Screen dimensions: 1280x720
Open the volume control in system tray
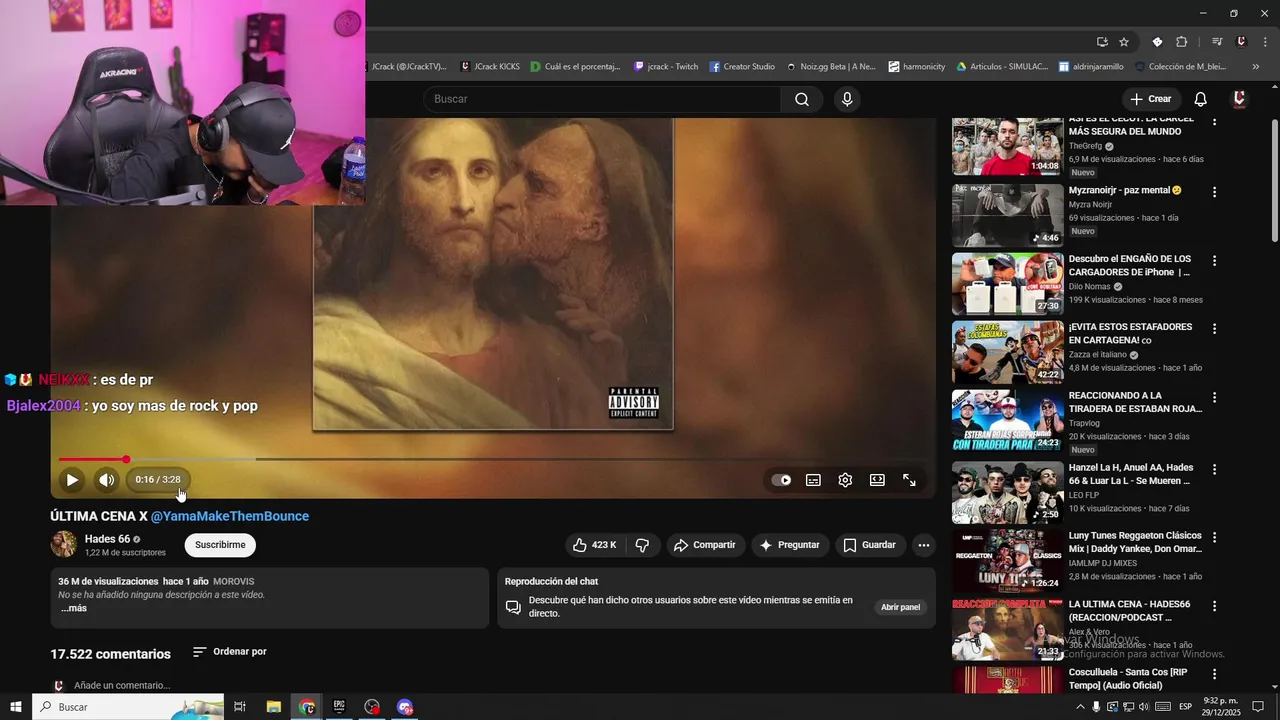1145,707
